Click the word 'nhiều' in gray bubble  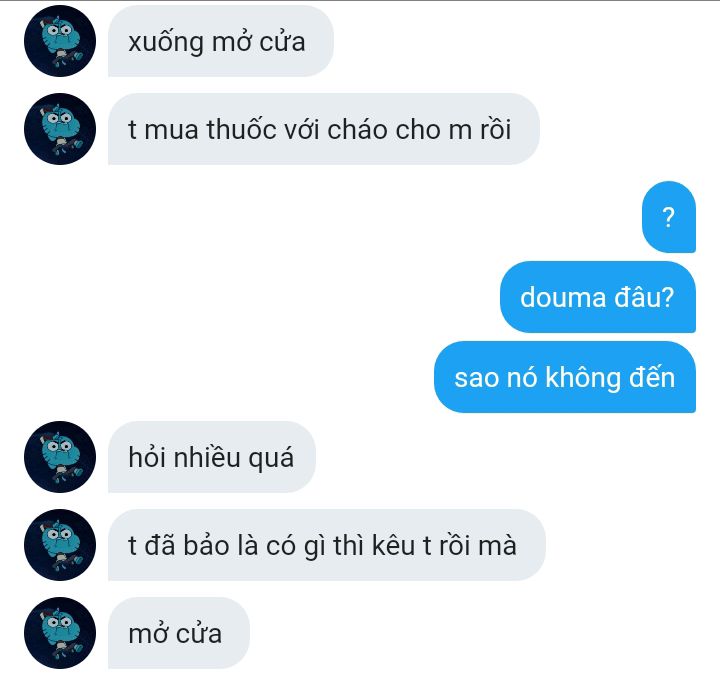(207, 457)
